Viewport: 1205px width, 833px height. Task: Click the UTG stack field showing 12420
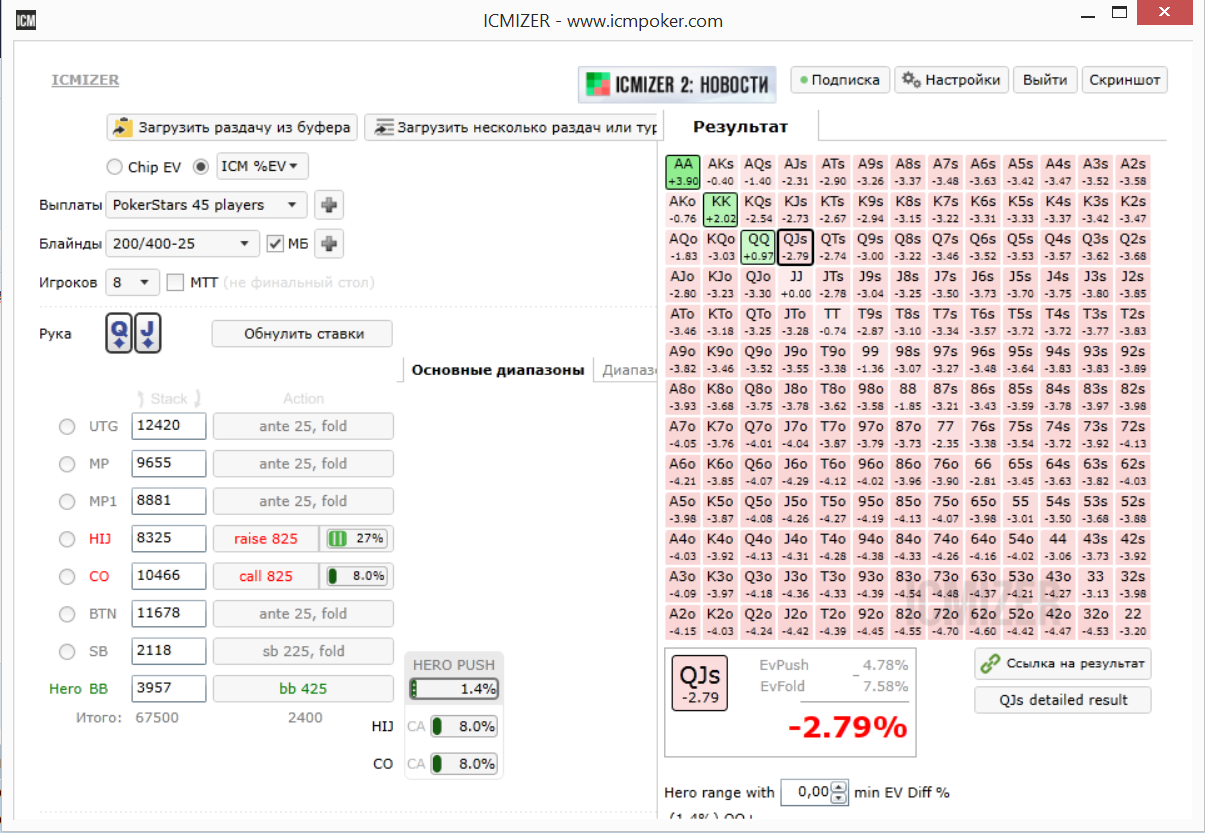169,427
